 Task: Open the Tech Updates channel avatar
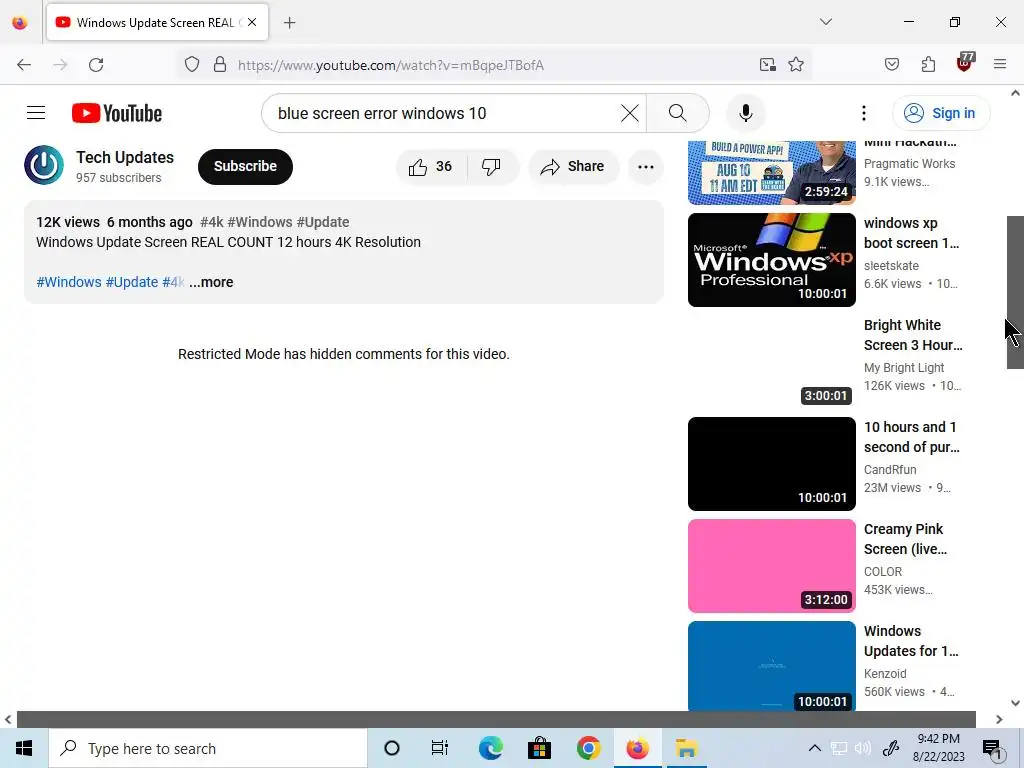44,165
